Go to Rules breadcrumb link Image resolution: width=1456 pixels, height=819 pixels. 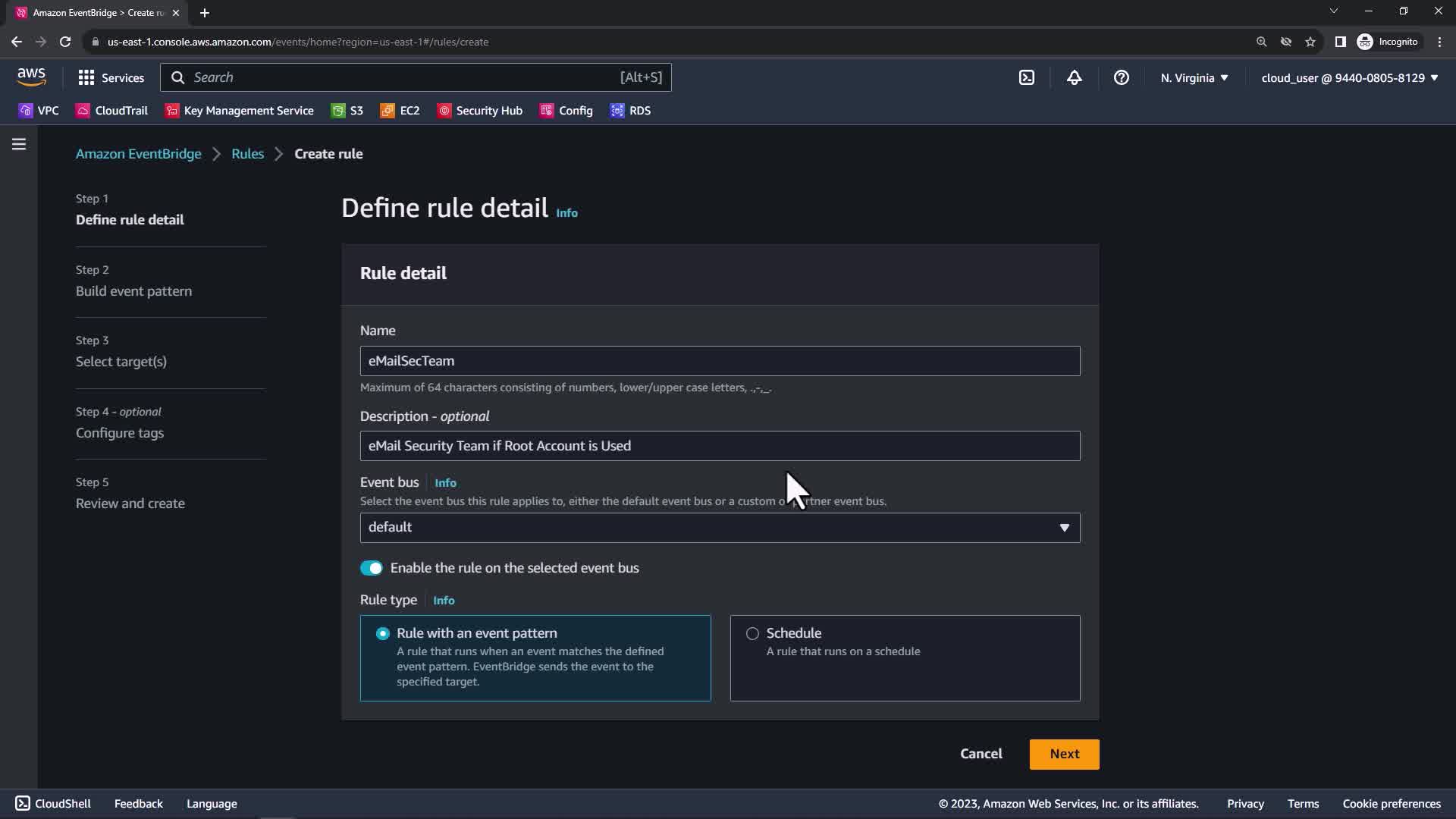coord(247,154)
